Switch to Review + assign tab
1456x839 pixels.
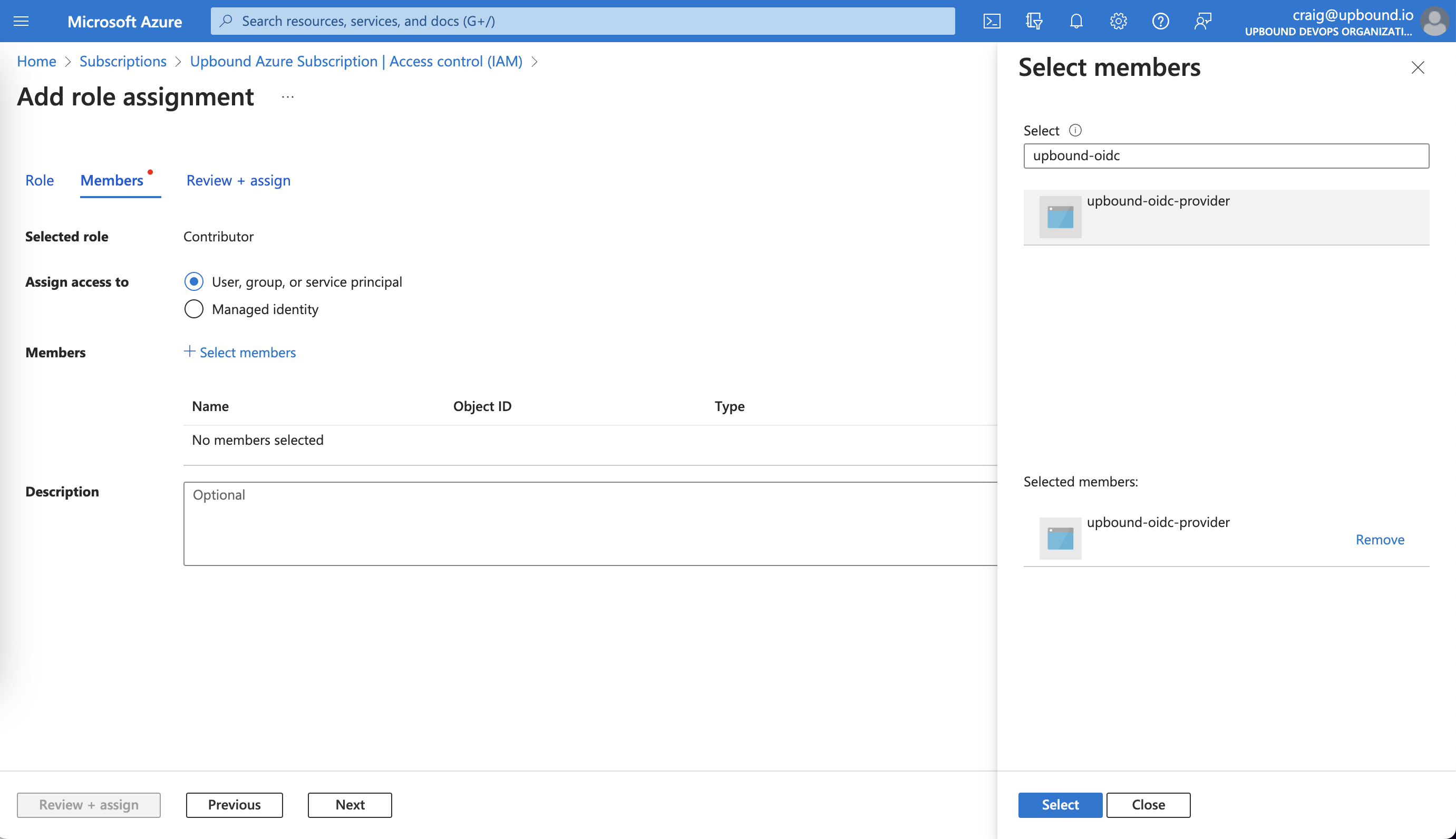point(238,180)
